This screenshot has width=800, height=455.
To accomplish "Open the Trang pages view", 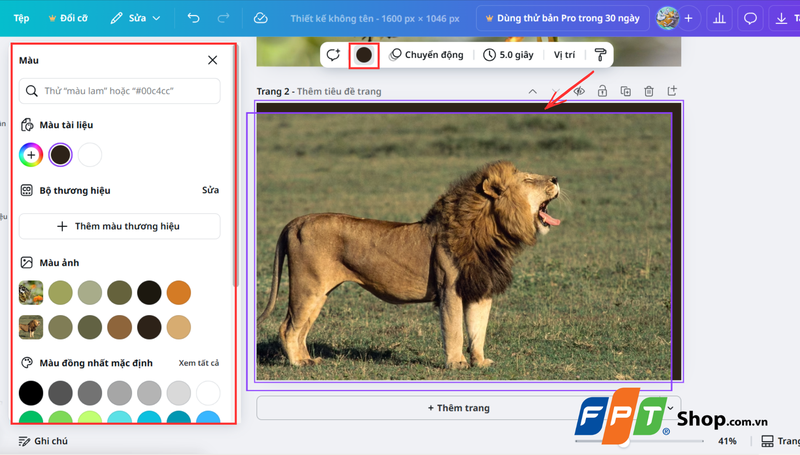I will coord(780,441).
